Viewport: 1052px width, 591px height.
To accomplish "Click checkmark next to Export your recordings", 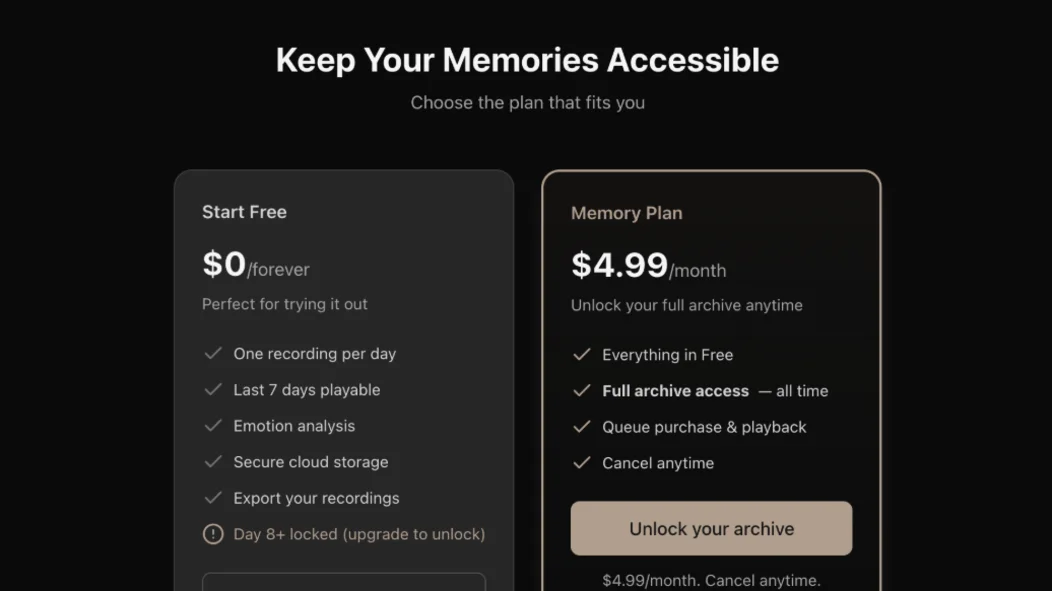I will pyautogui.click(x=213, y=498).
